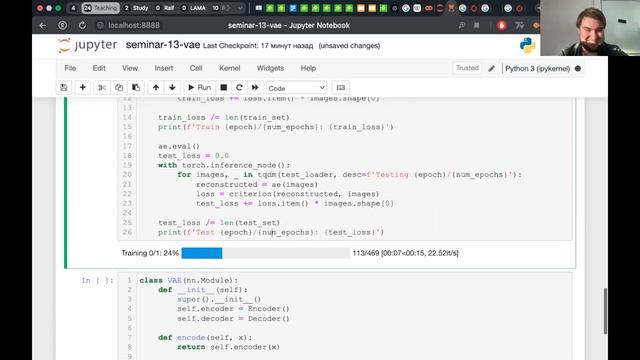This screenshot has height=360, width=640.
Task: Open the Cell menu
Action: pos(196,68)
